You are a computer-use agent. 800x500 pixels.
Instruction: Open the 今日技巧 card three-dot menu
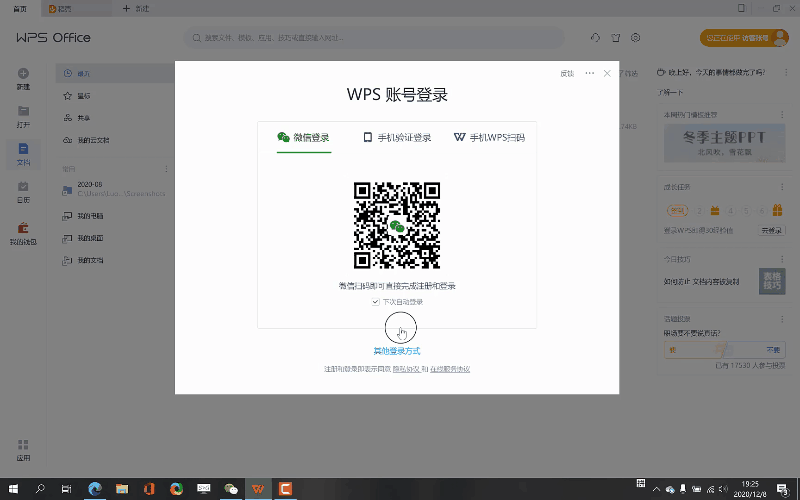[782, 259]
